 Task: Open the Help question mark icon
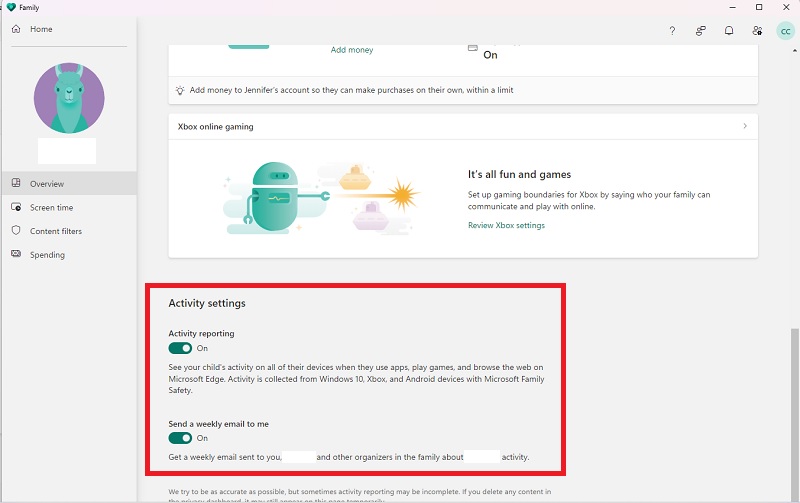[x=672, y=31]
